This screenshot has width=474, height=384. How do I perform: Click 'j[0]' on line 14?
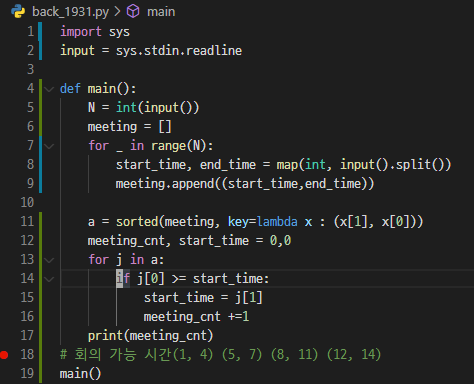(151, 279)
